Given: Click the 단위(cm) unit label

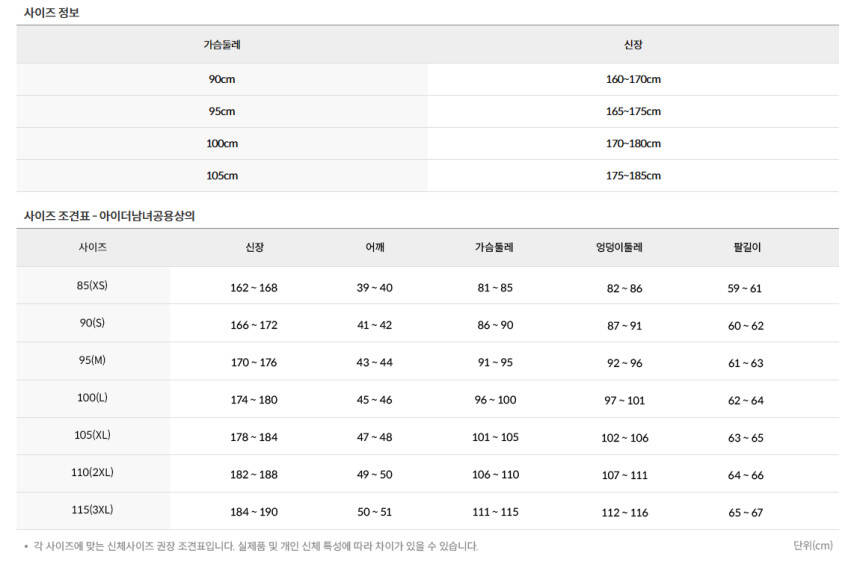Looking at the screenshot, I should (x=812, y=545).
